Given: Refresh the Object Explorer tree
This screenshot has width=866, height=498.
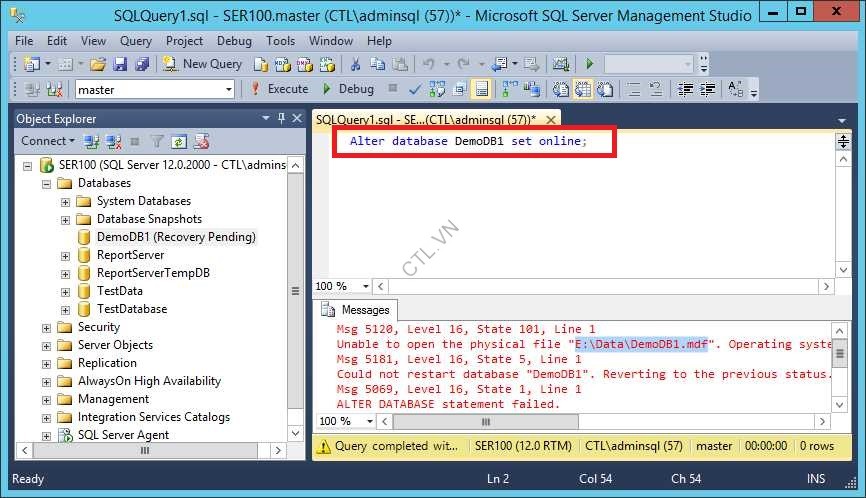Looking at the screenshot, I should tap(179, 141).
